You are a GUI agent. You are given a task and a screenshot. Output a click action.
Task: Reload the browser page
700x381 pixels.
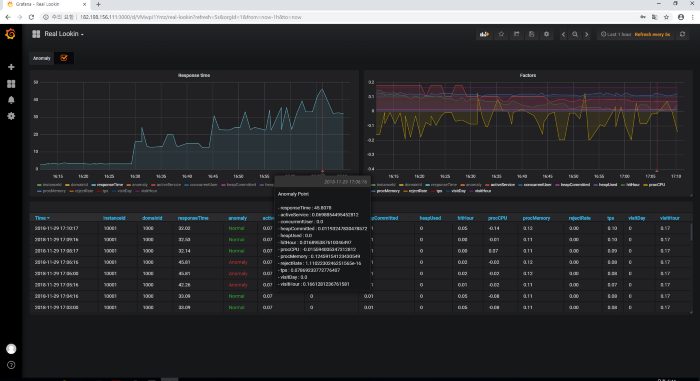point(31,17)
